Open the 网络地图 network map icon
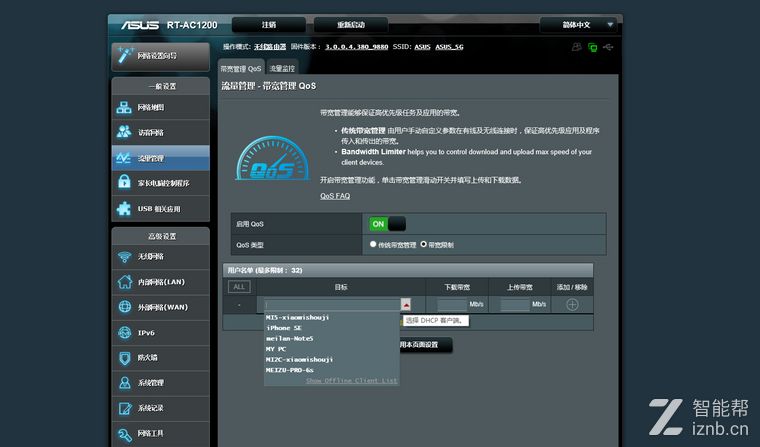The height and width of the screenshot is (447, 760). [124, 107]
